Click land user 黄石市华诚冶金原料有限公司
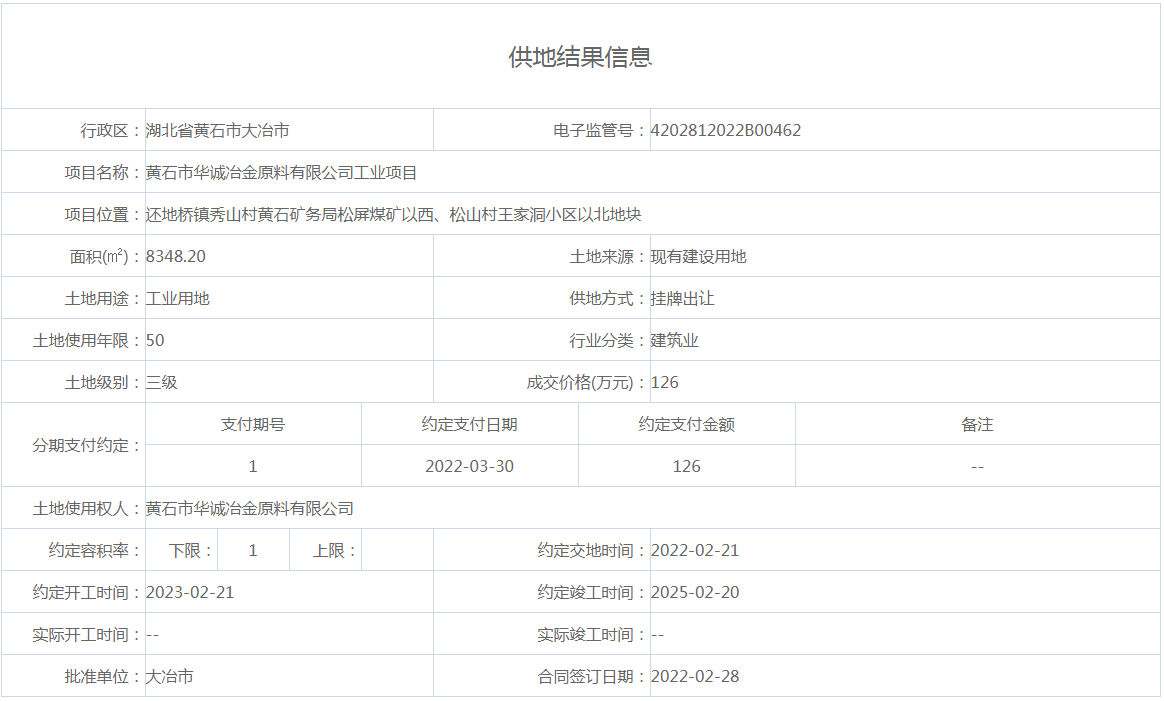The width and height of the screenshot is (1164, 701). tap(249, 509)
